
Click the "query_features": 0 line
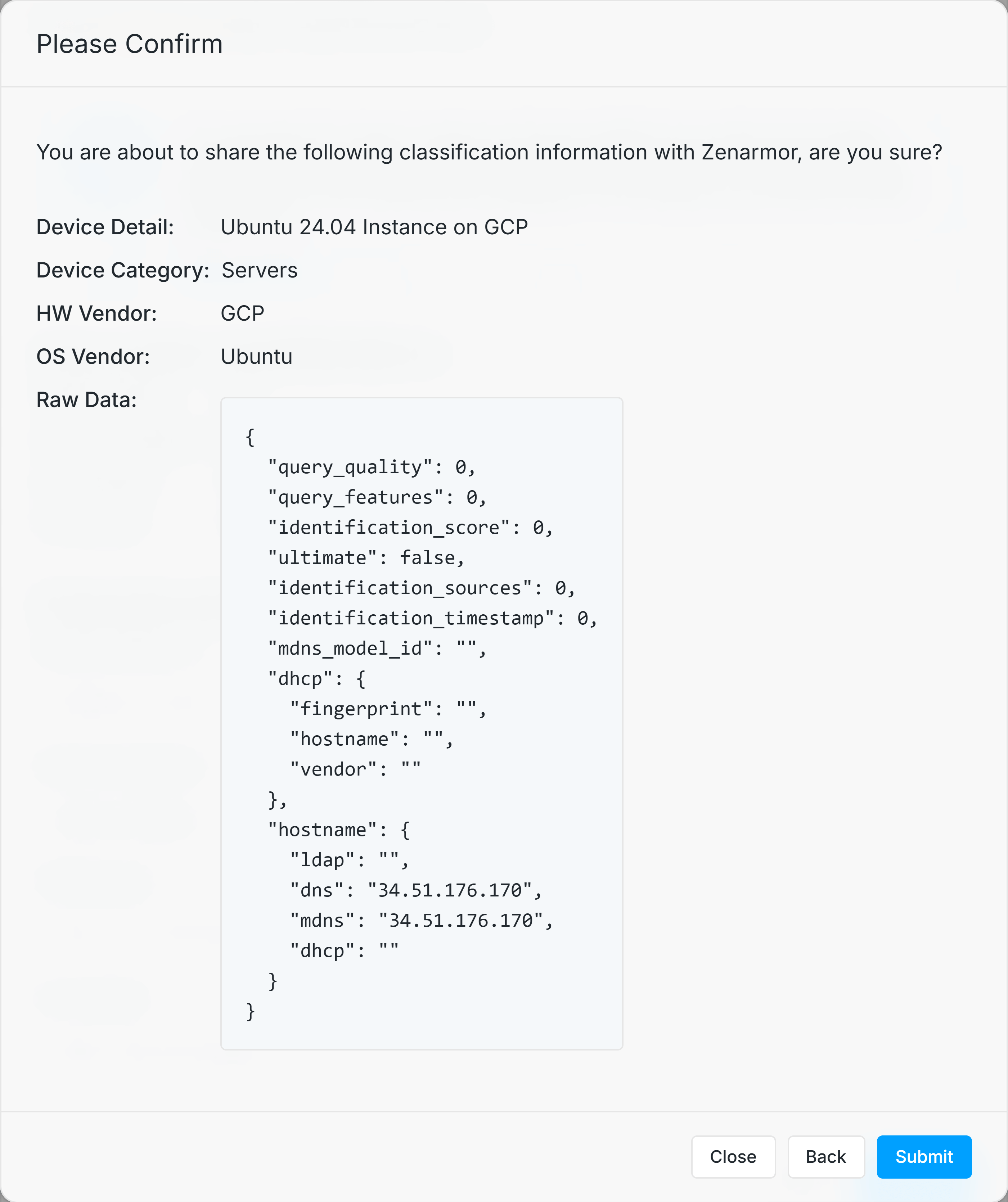click(377, 498)
